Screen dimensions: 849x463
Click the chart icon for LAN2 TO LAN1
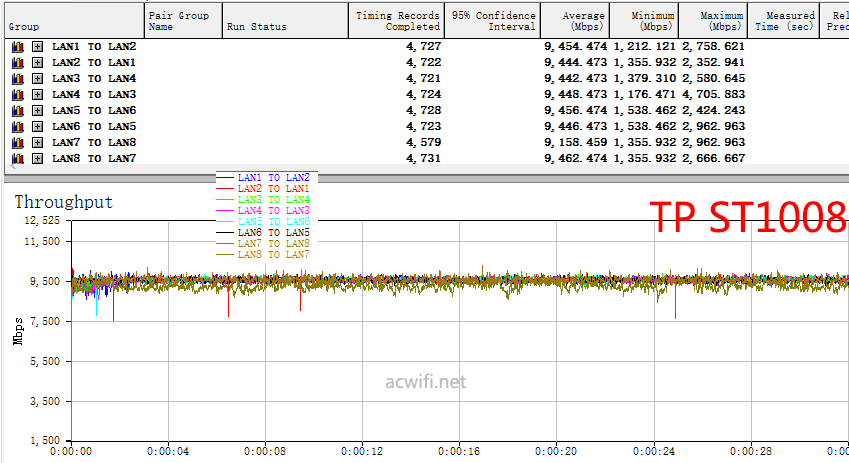[18, 63]
